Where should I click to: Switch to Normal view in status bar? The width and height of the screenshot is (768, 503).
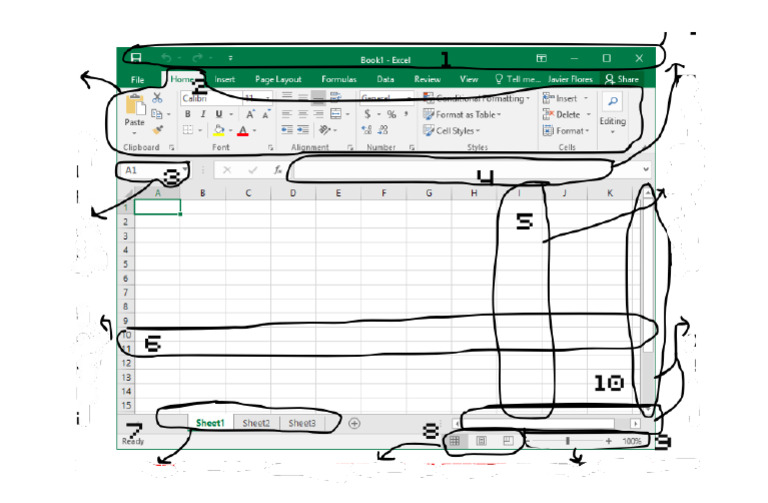click(x=455, y=441)
